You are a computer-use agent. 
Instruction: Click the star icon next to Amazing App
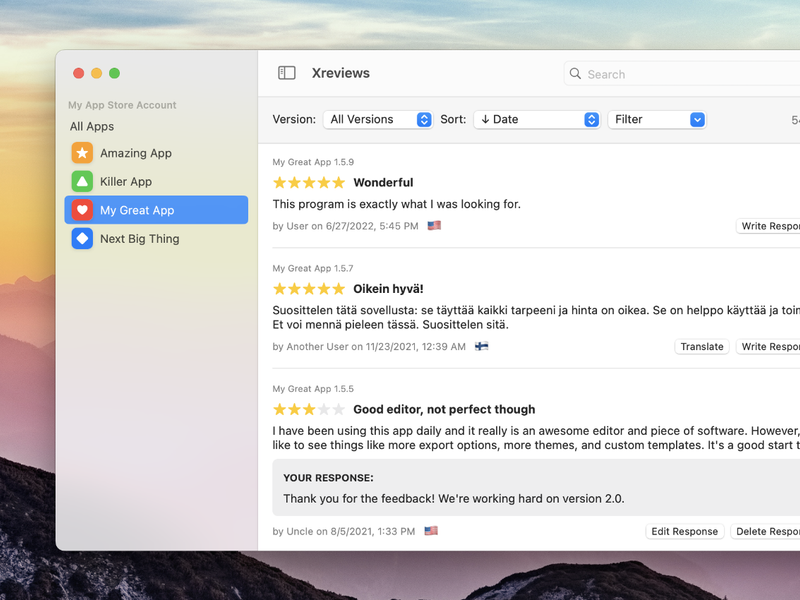(x=83, y=153)
